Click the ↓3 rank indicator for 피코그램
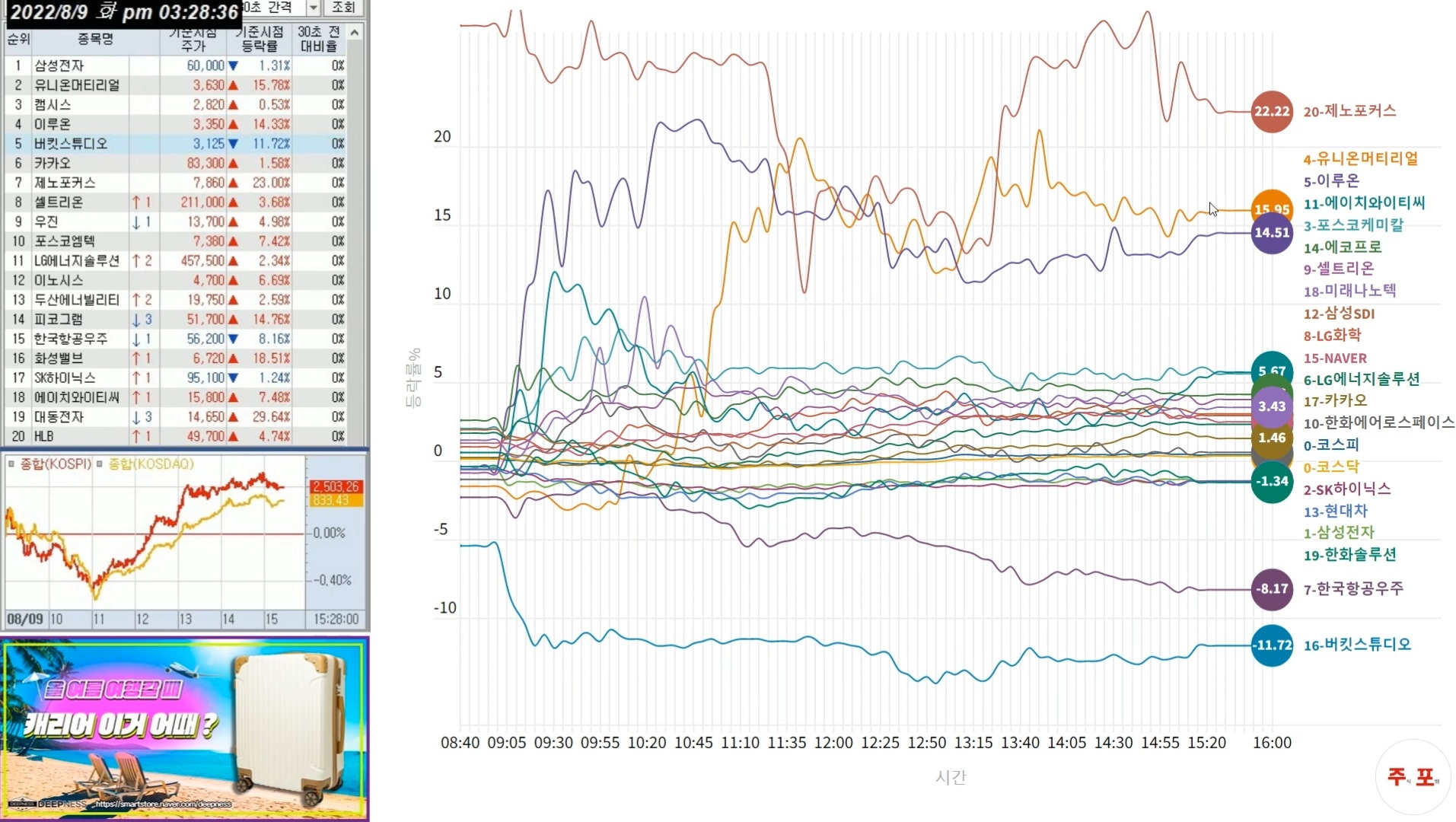The width and height of the screenshot is (1456, 822). click(x=141, y=320)
